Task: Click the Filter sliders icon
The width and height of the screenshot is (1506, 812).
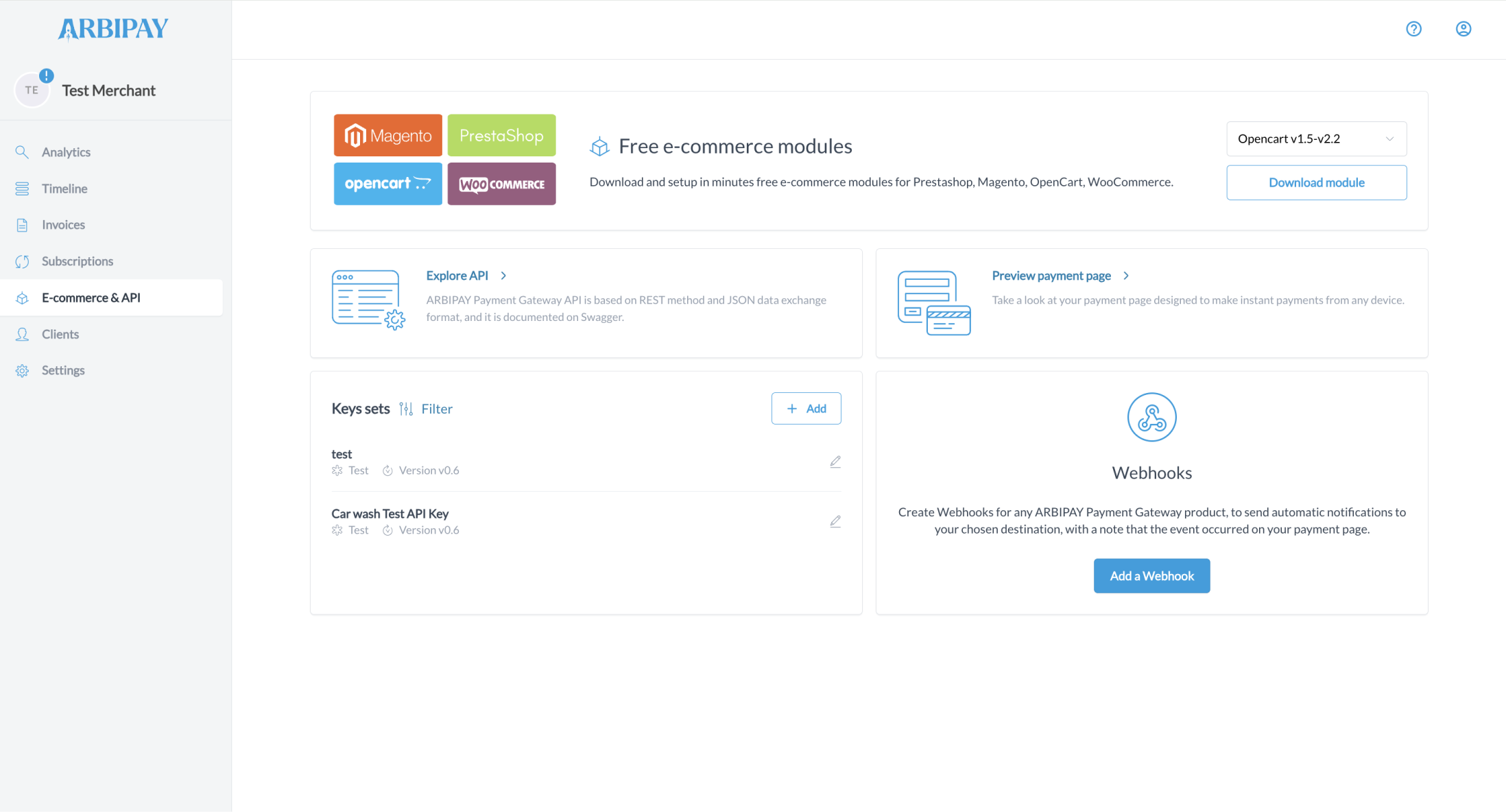Action: [x=406, y=409]
